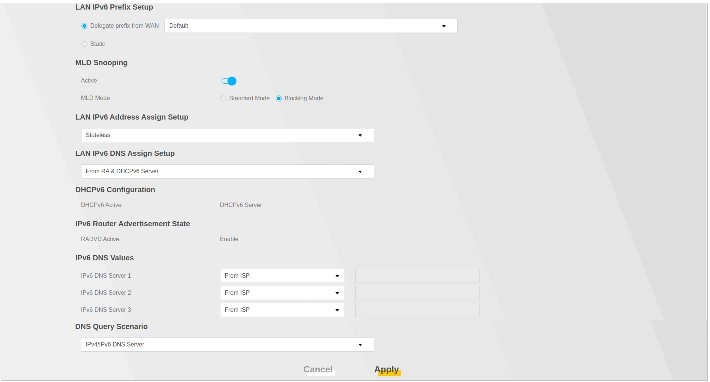
Task: Toggle the MLD Snooping Active switch
Action: (229, 81)
